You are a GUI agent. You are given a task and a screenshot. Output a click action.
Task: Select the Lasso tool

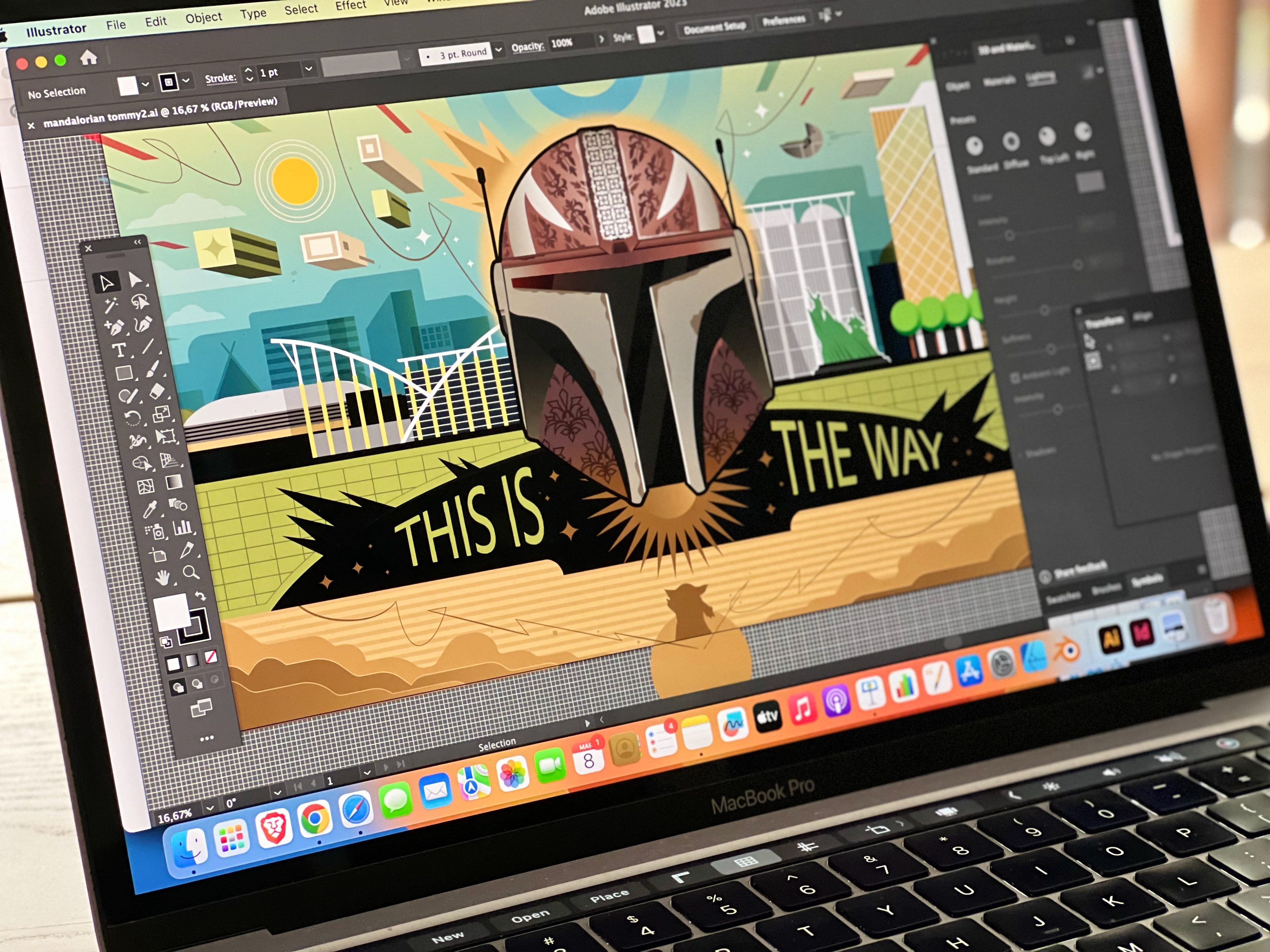[140, 302]
